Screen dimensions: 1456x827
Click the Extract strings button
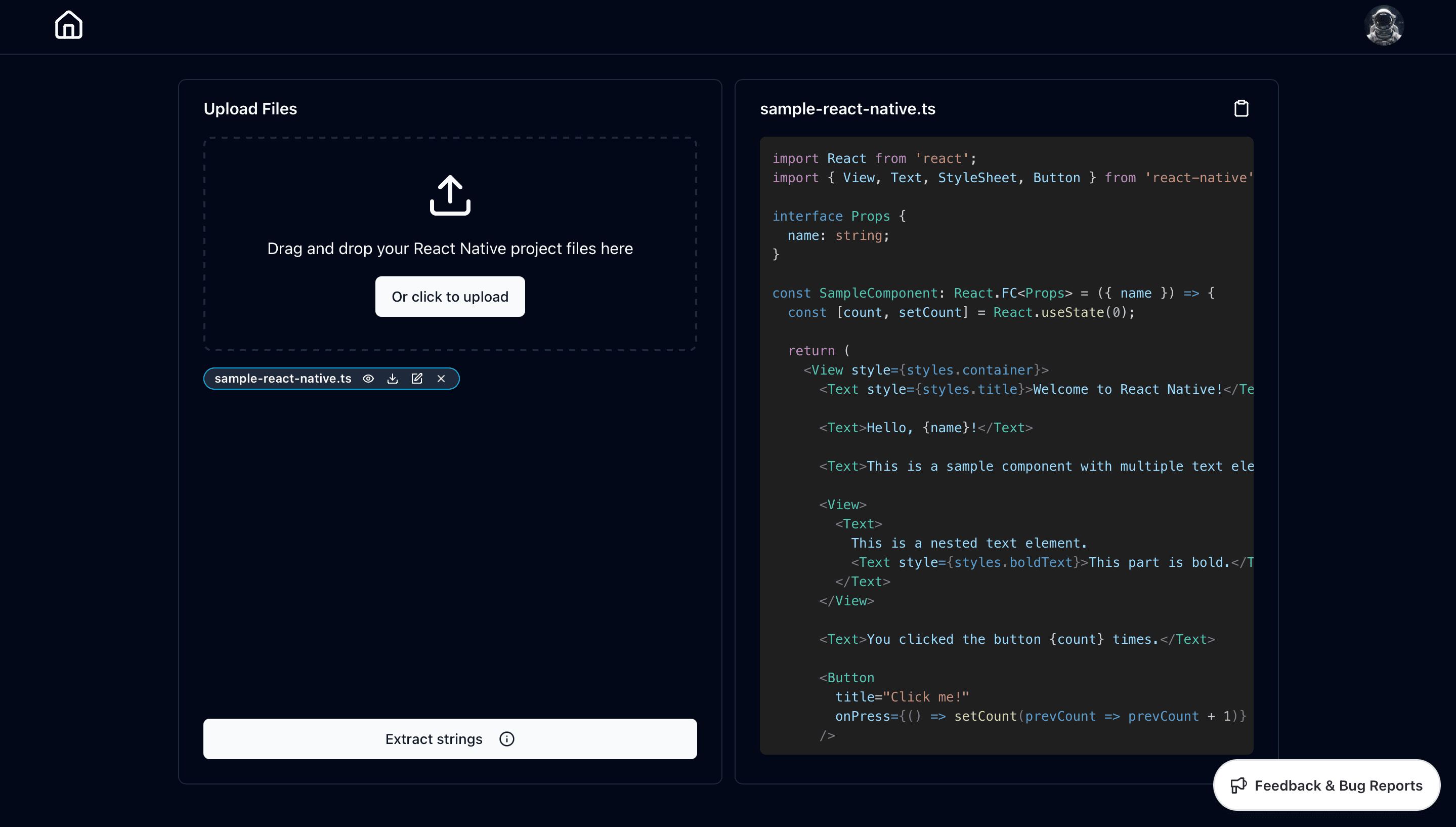pyautogui.click(x=450, y=738)
